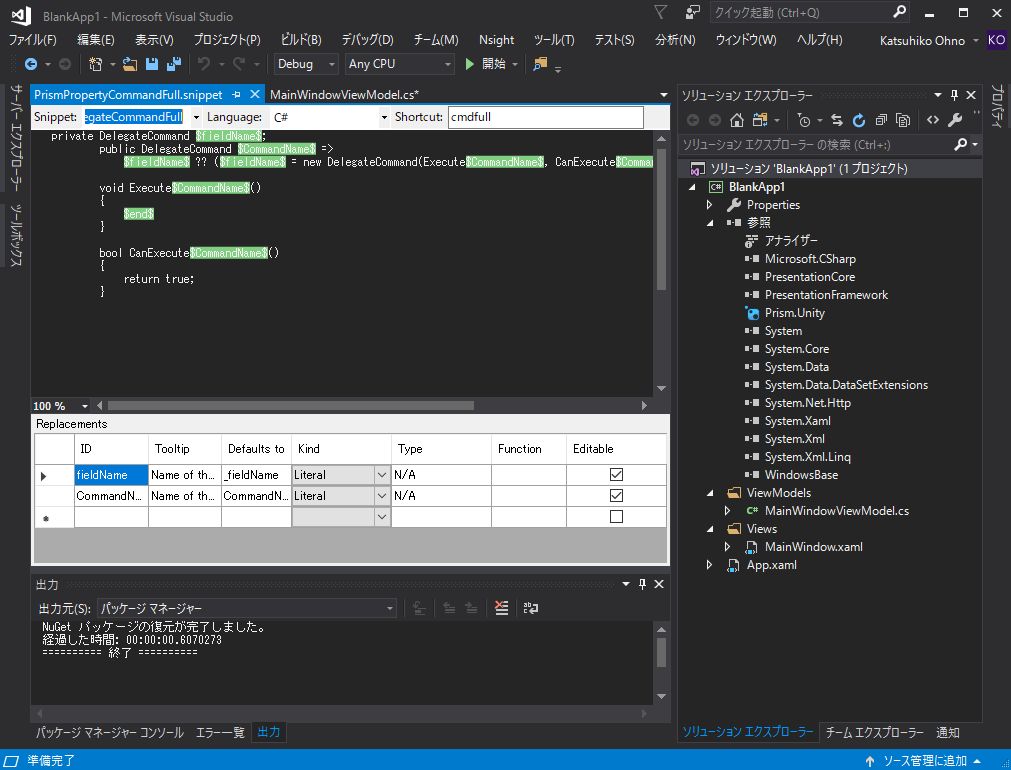Collapse the ViewModels folder
The height and width of the screenshot is (770, 1011).
click(710, 493)
